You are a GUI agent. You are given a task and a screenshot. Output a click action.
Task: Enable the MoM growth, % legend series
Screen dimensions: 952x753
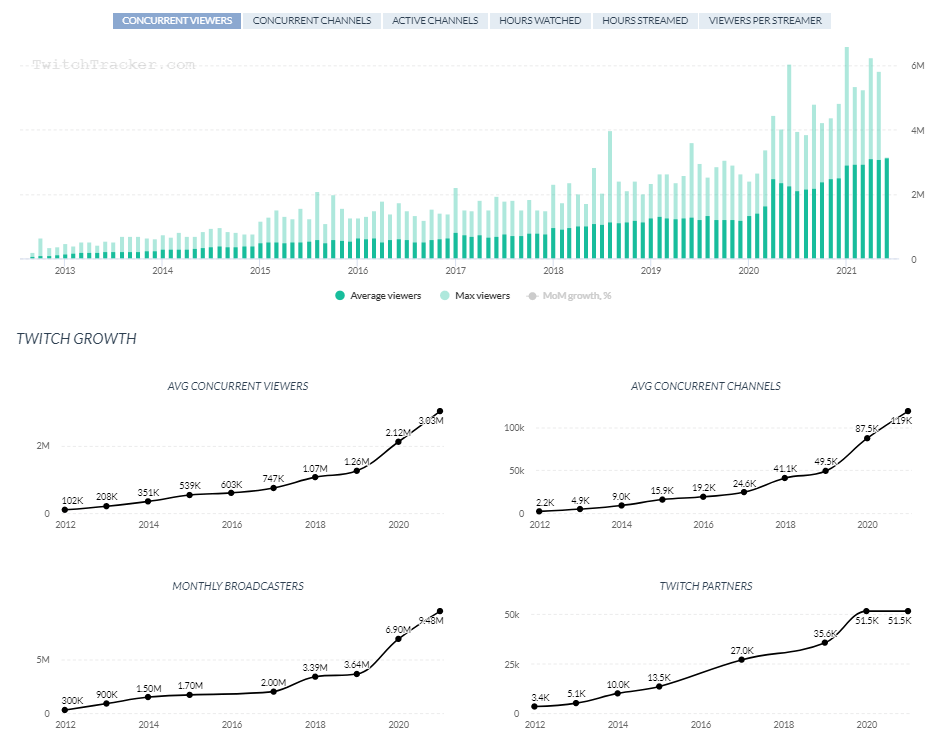click(x=570, y=296)
